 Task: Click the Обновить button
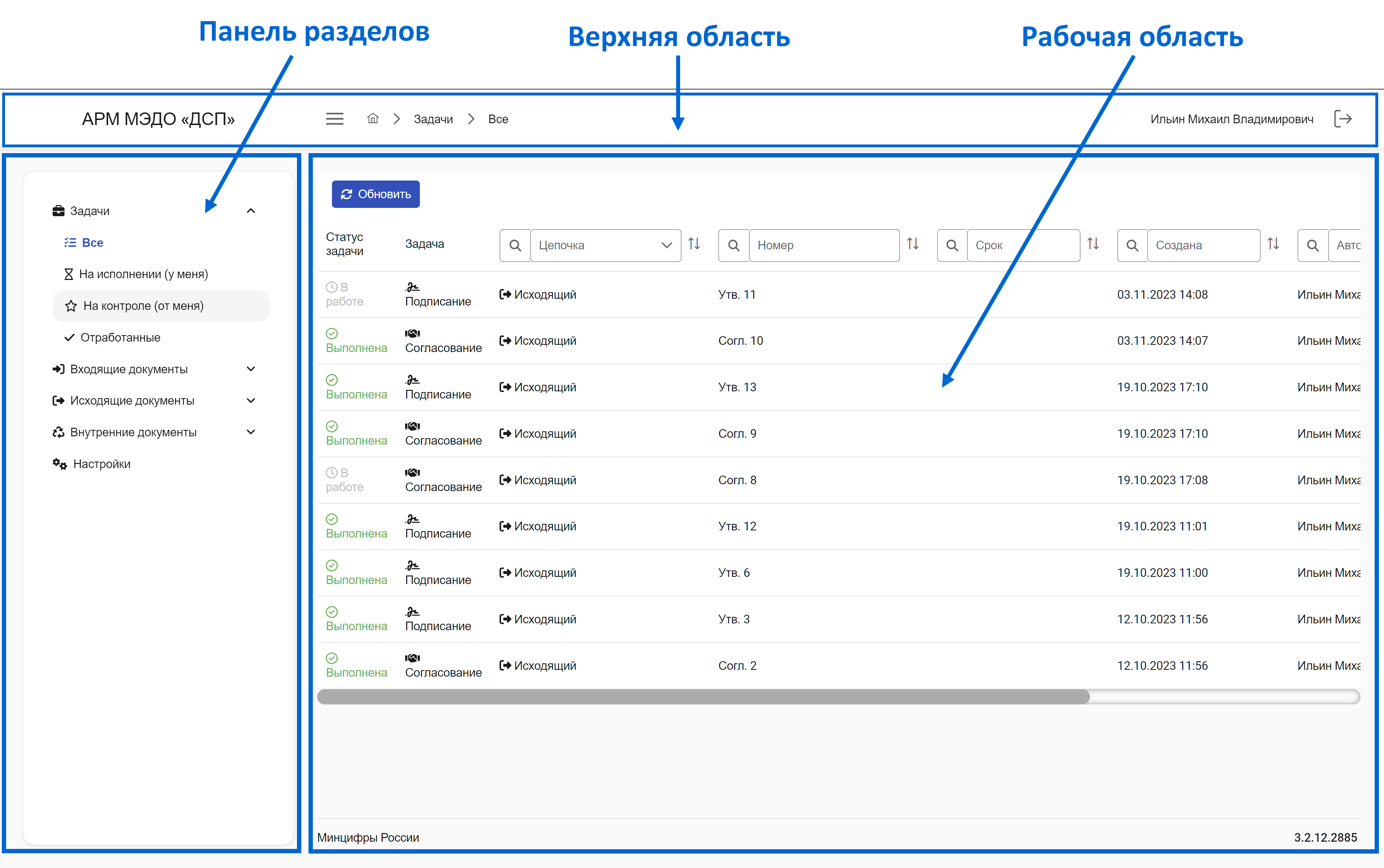pos(376,194)
